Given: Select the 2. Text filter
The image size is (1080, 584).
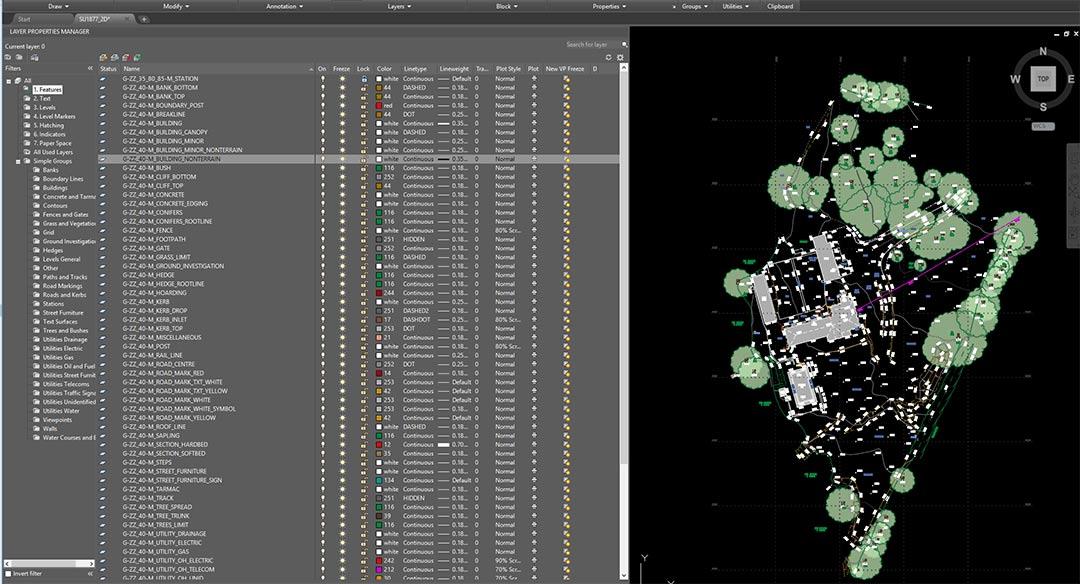Looking at the screenshot, I should click(x=42, y=98).
